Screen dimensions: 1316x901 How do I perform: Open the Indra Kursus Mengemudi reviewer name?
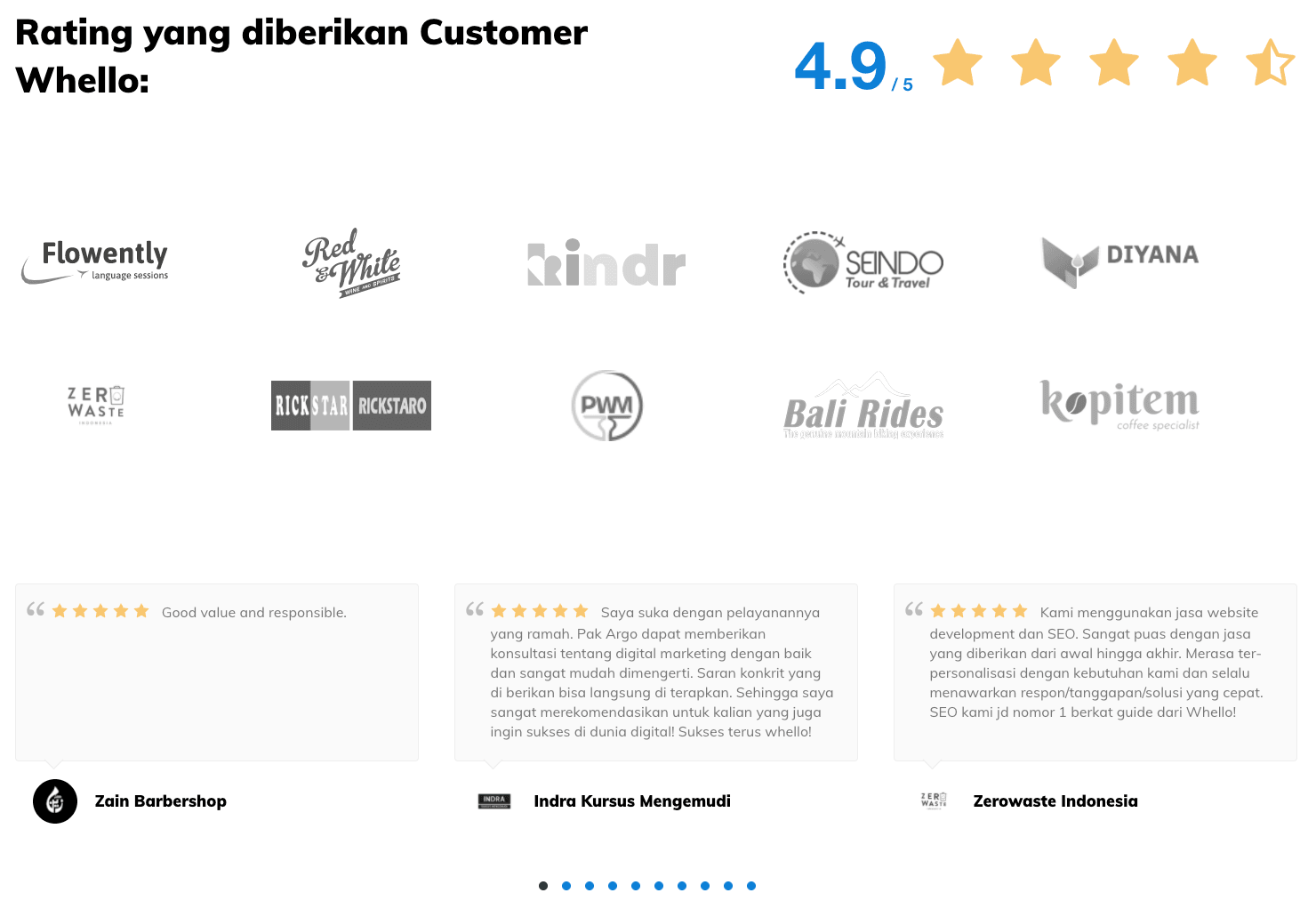632,801
